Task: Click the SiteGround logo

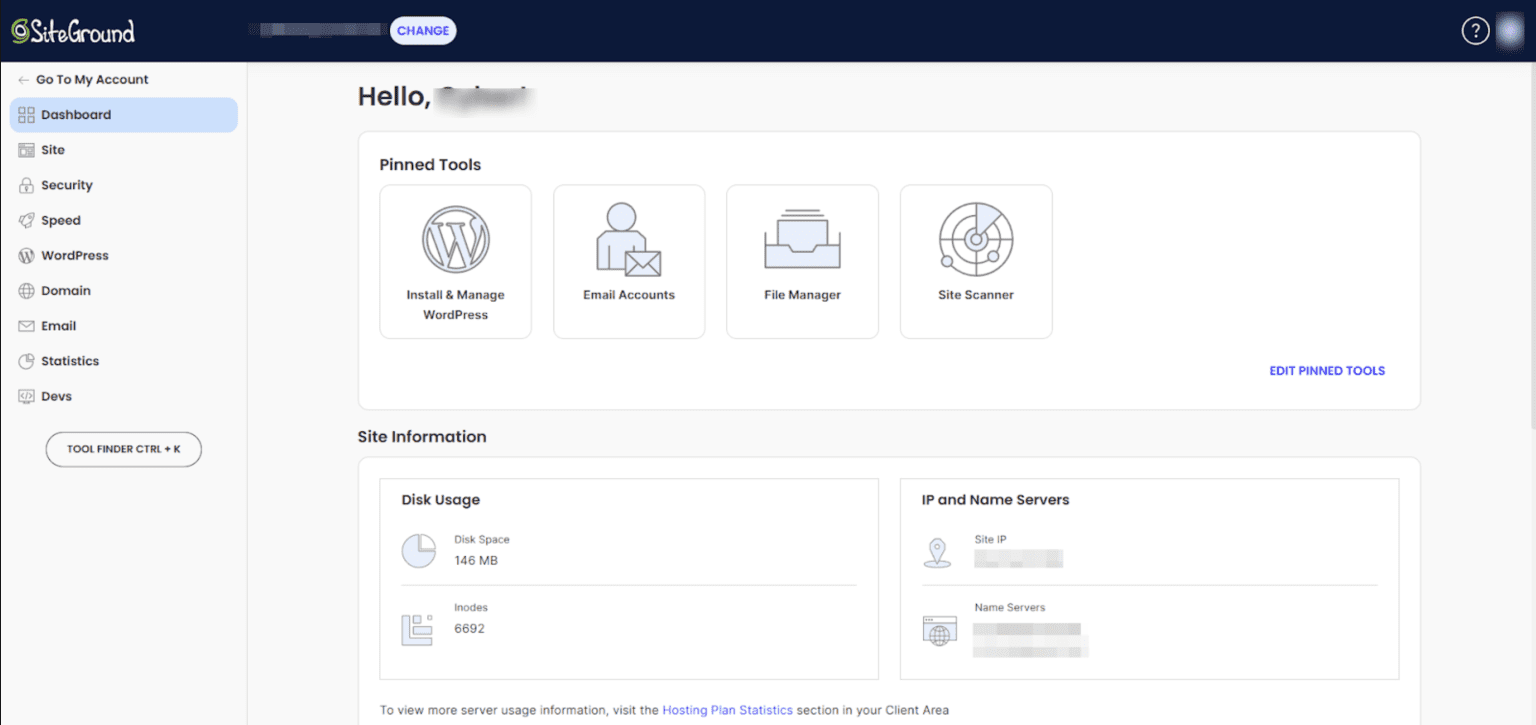Action: coord(73,31)
